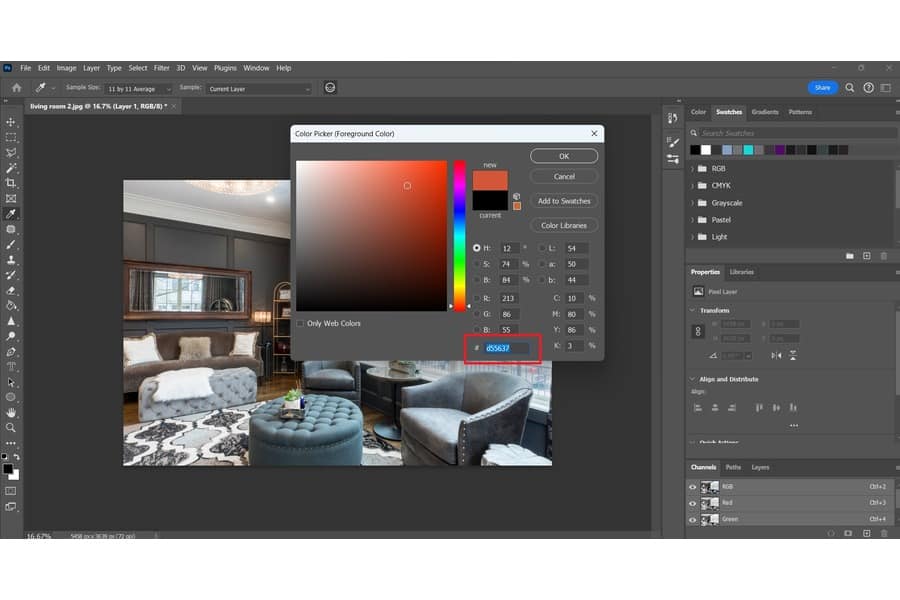The height and width of the screenshot is (600, 900).
Task: Select the Brush tool
Action: click(11, 245)
